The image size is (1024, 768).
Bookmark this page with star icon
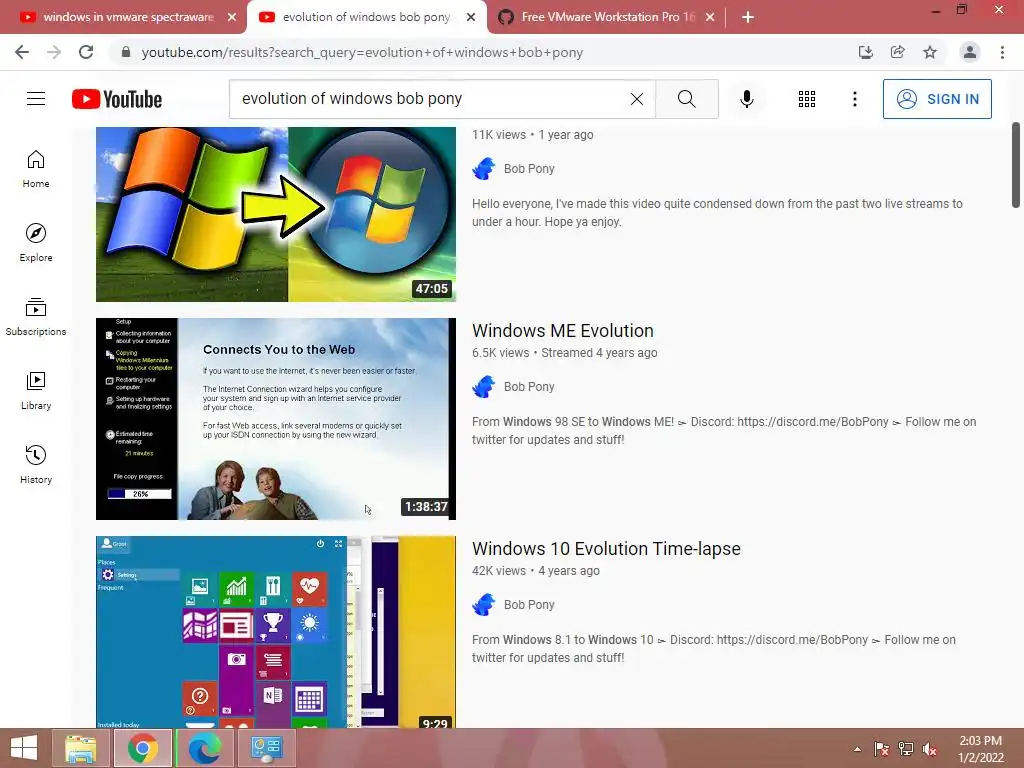point(930,52)
